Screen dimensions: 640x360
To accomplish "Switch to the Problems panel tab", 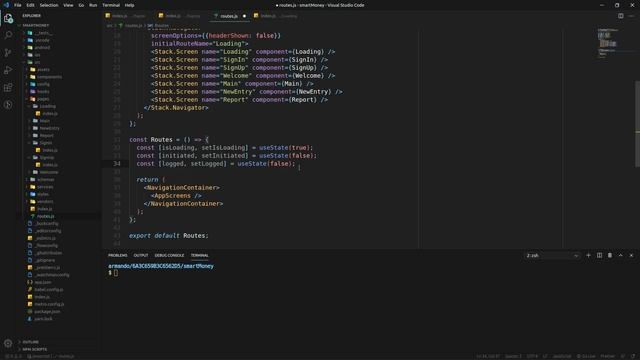I will [118, 255].
